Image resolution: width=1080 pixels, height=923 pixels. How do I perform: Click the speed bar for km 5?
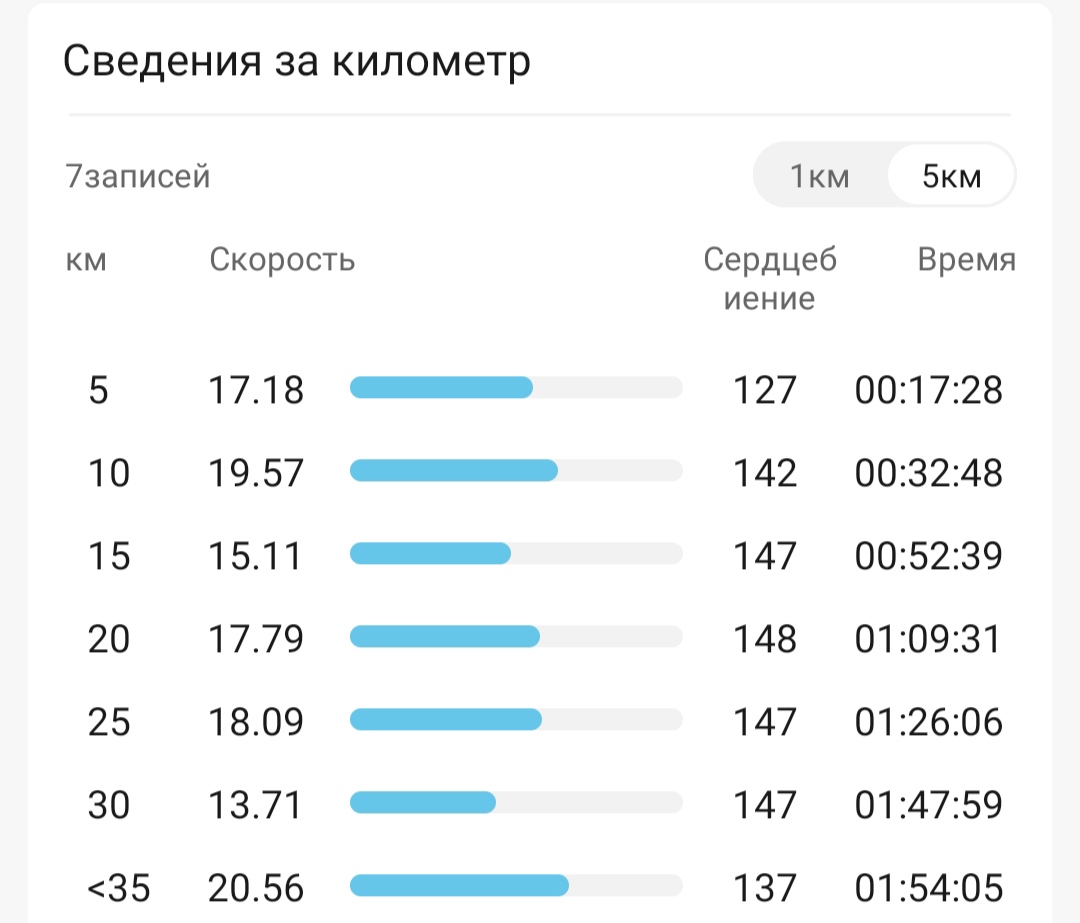pos(516,388)
